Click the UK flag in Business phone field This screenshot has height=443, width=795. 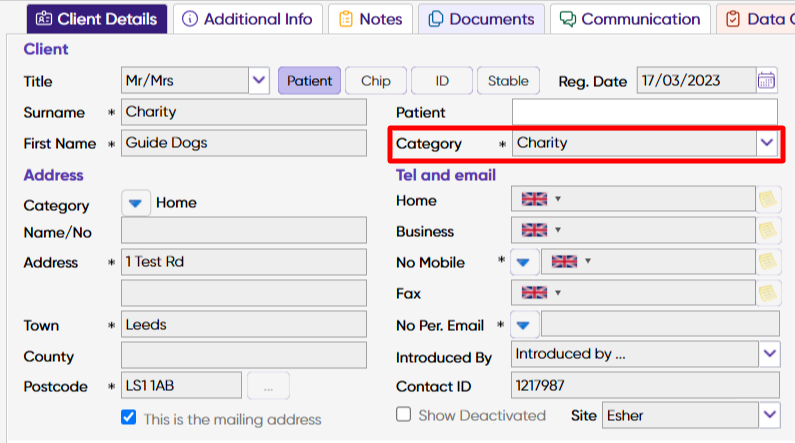pyautogui.click(x=534, y=231)
